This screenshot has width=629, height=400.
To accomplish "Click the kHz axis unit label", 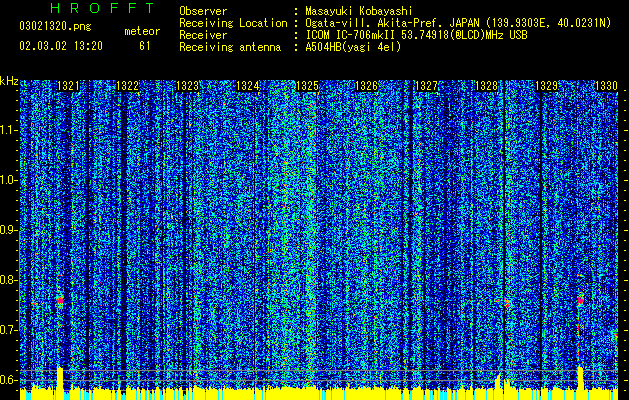I will (x=9, y=81).
